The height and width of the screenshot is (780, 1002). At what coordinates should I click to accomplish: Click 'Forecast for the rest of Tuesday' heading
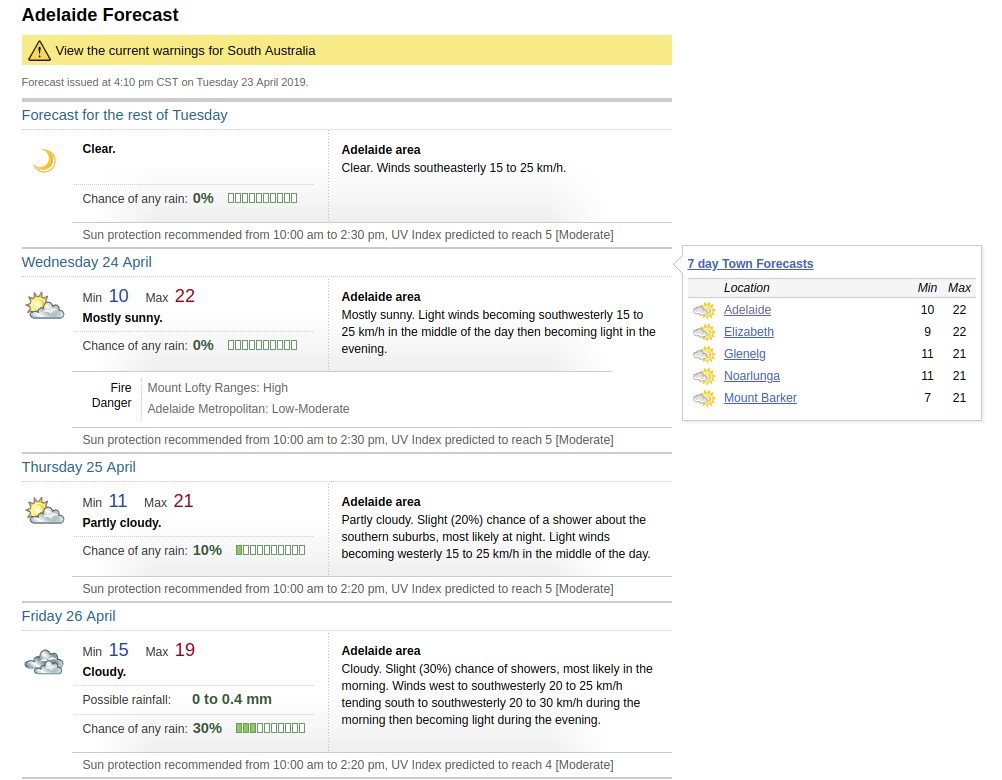coord(125,115)
